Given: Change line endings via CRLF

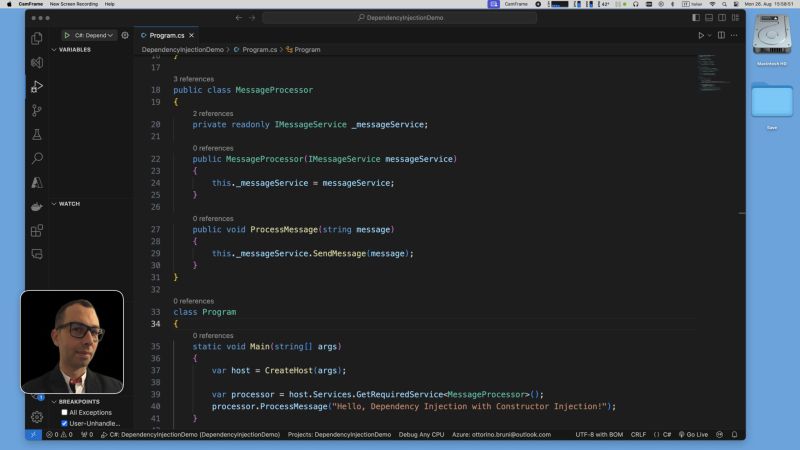Looking at the screenshot, I should [638, 435].
